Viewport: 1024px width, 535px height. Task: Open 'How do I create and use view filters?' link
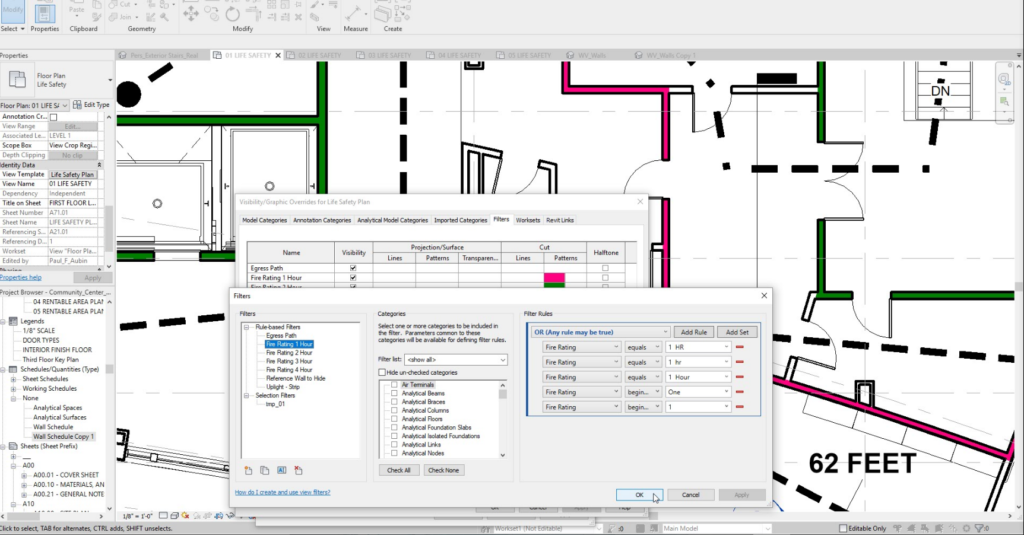[283, 493]
